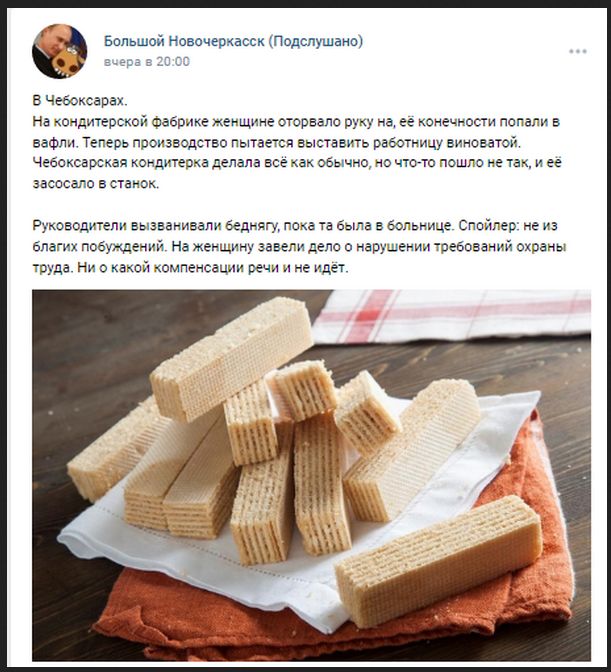Click the word Подслушано in the header

tap(316, 41)
